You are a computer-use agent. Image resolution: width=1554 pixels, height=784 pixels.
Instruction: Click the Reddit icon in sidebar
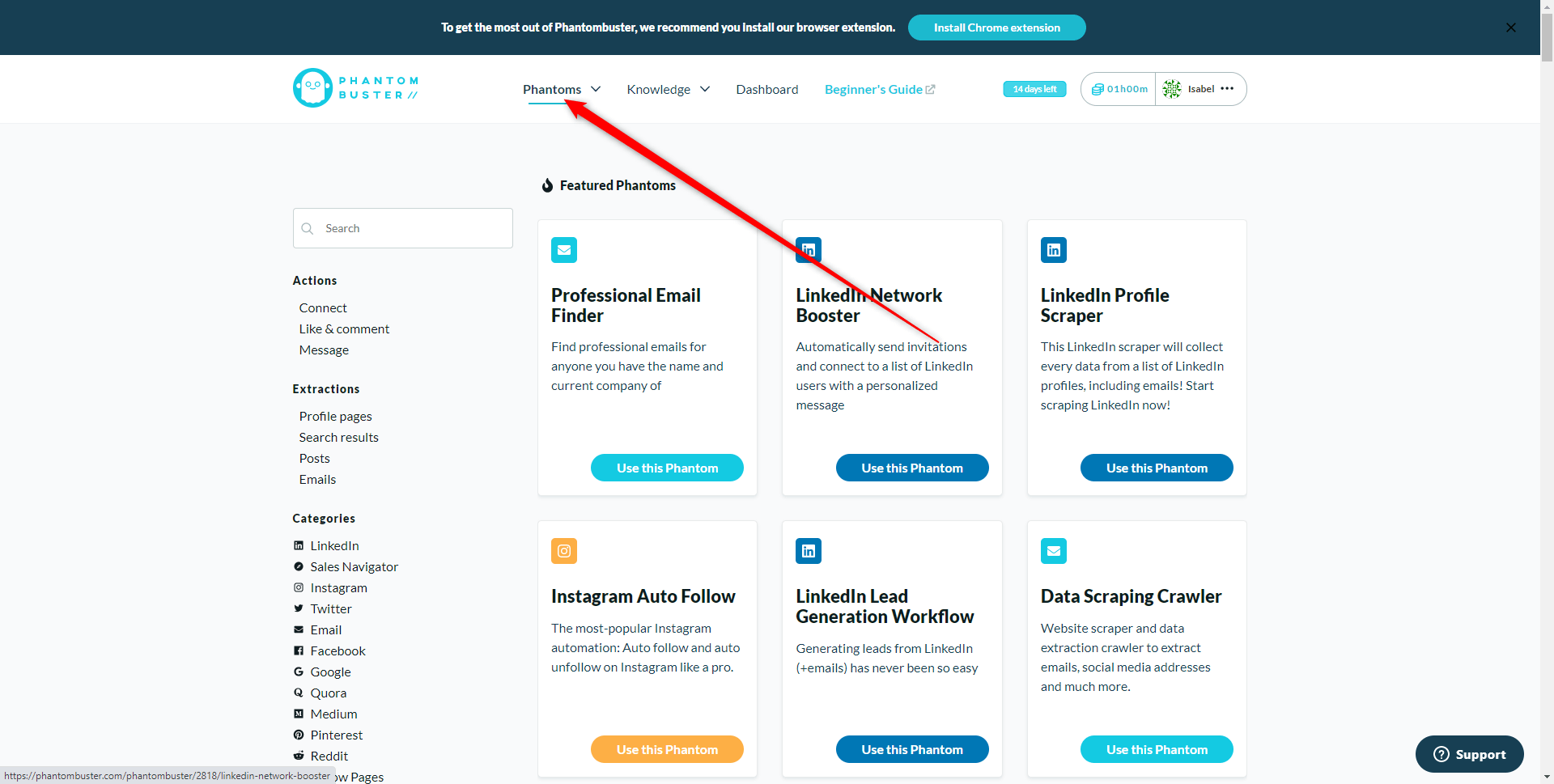tap(299, 756)
